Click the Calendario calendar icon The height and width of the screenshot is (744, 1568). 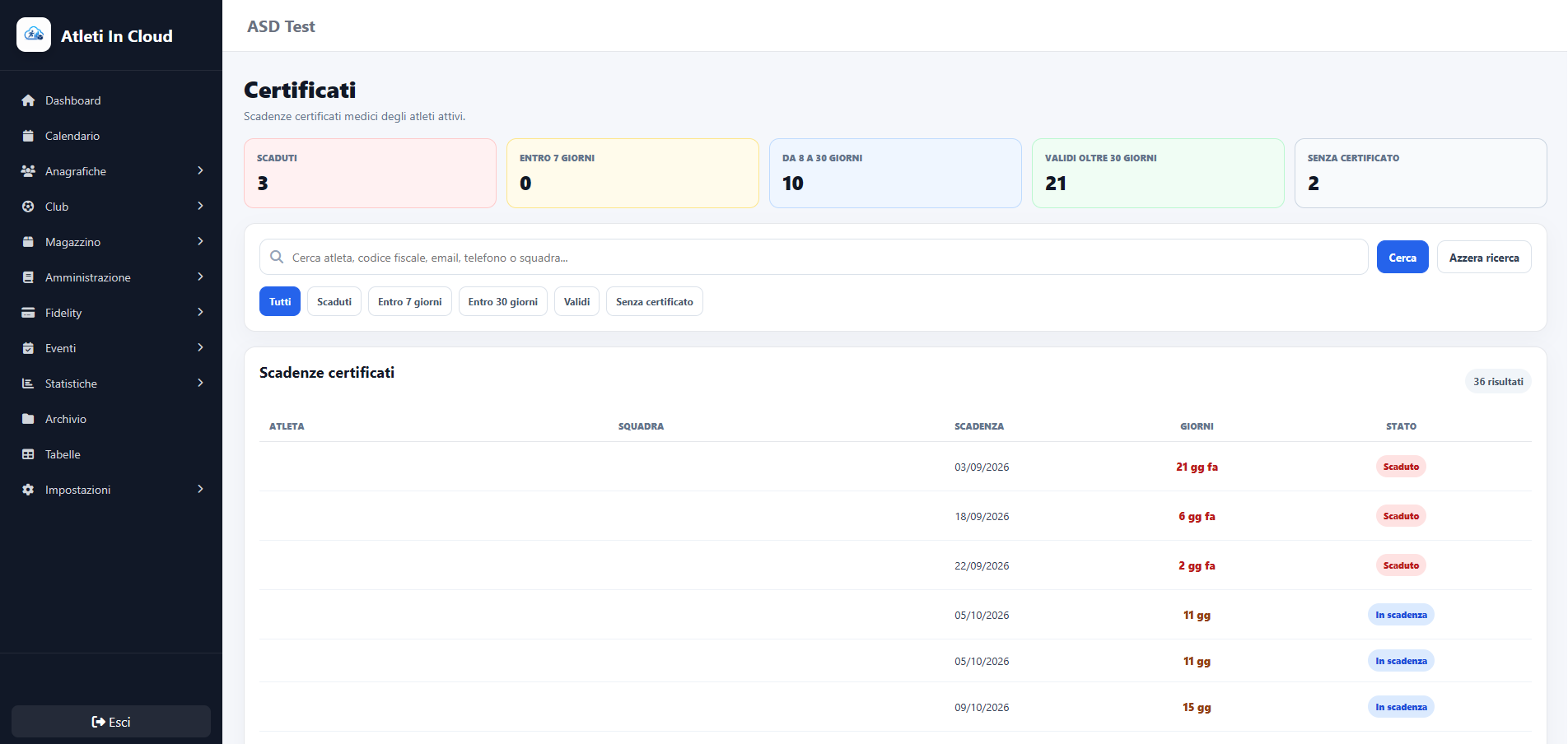28,136
